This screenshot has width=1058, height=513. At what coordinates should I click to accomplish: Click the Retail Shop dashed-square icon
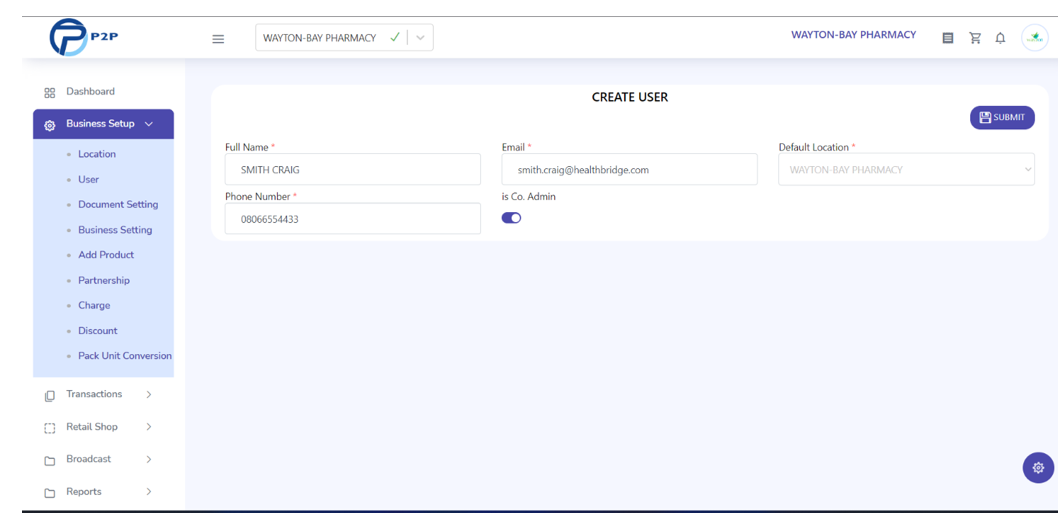click(x=49, y=428)
